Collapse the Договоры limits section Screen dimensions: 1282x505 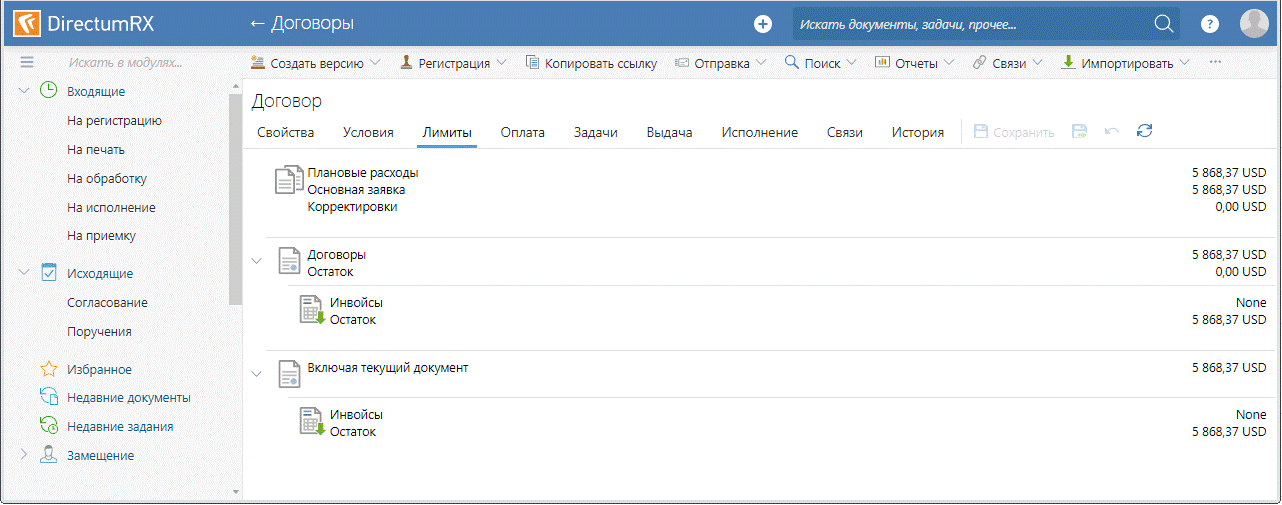coord(257,261)
